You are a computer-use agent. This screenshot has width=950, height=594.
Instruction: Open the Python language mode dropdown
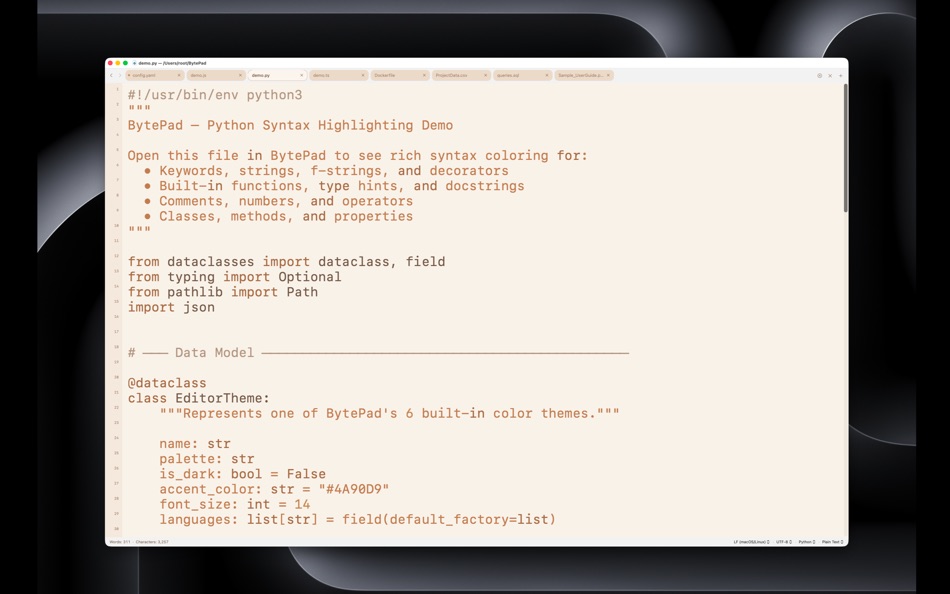(x=806, y=541)
